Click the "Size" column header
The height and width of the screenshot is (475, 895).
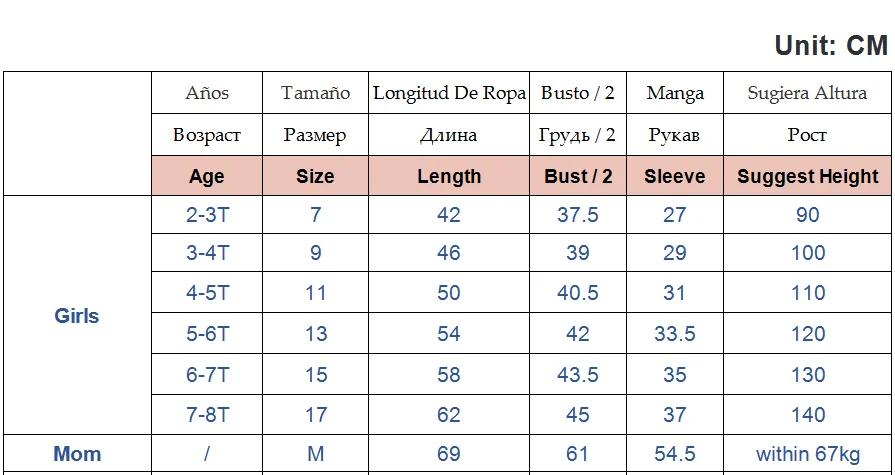315,177
